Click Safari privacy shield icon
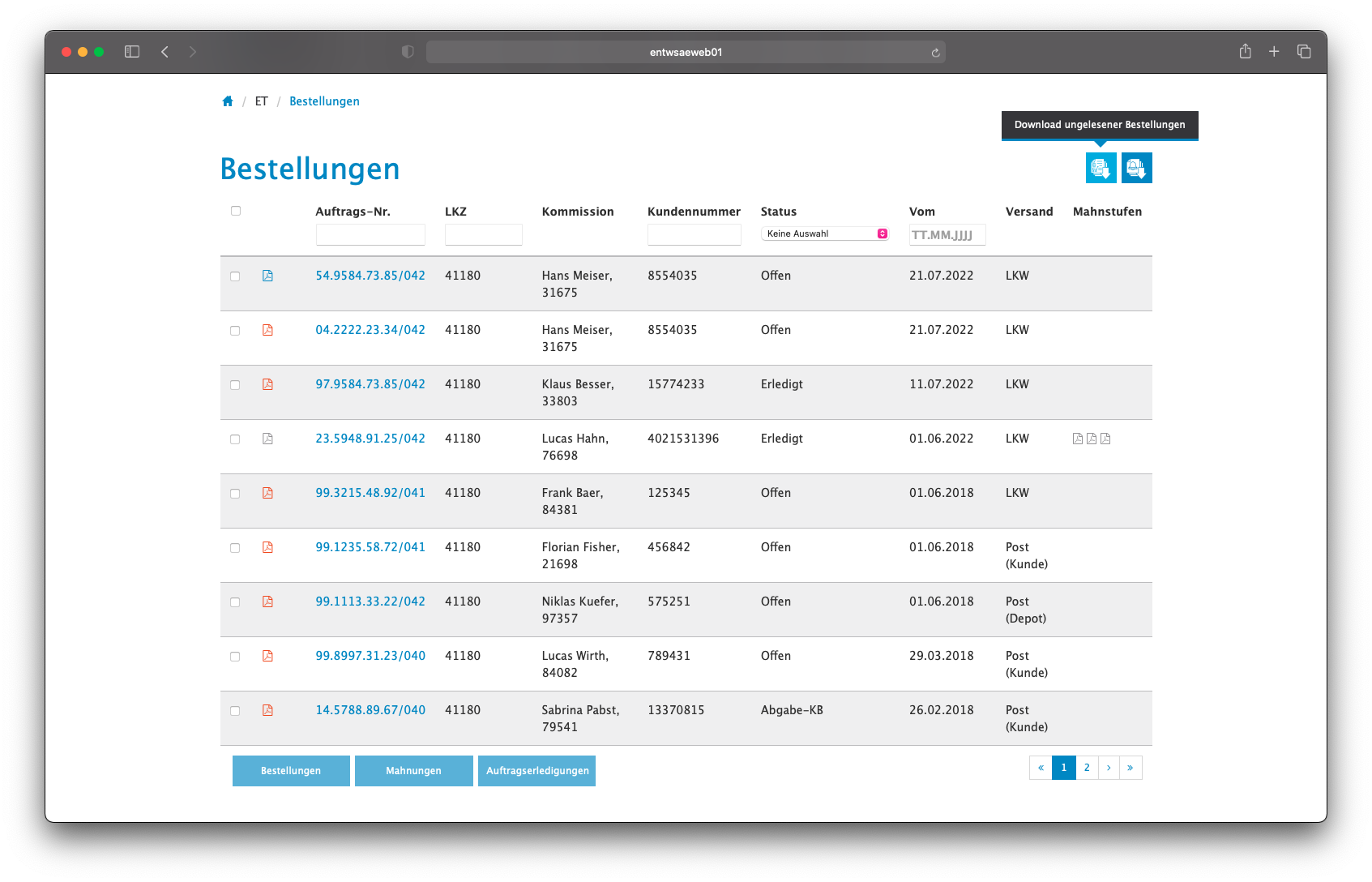Image resolution: width=1372 pixels, height=882 pixels. pos(408,52)
